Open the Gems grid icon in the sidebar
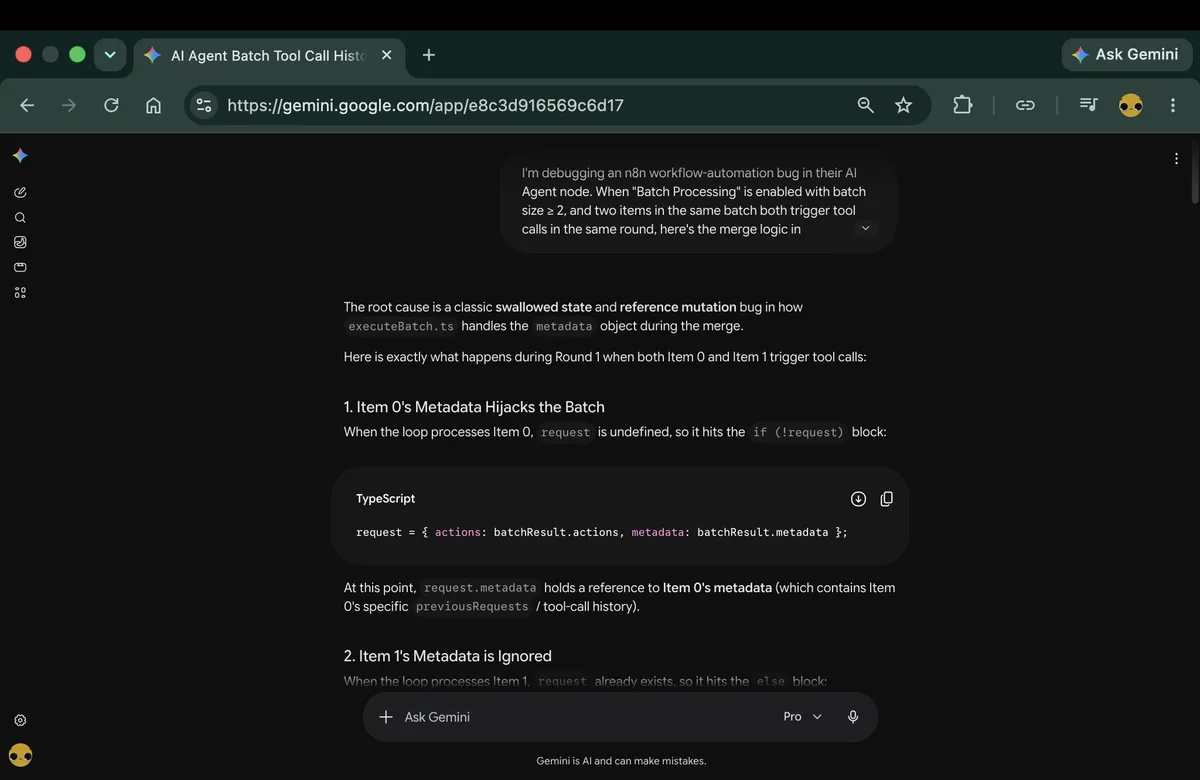Screen dimensions: 1200x780 pos(20,293)
